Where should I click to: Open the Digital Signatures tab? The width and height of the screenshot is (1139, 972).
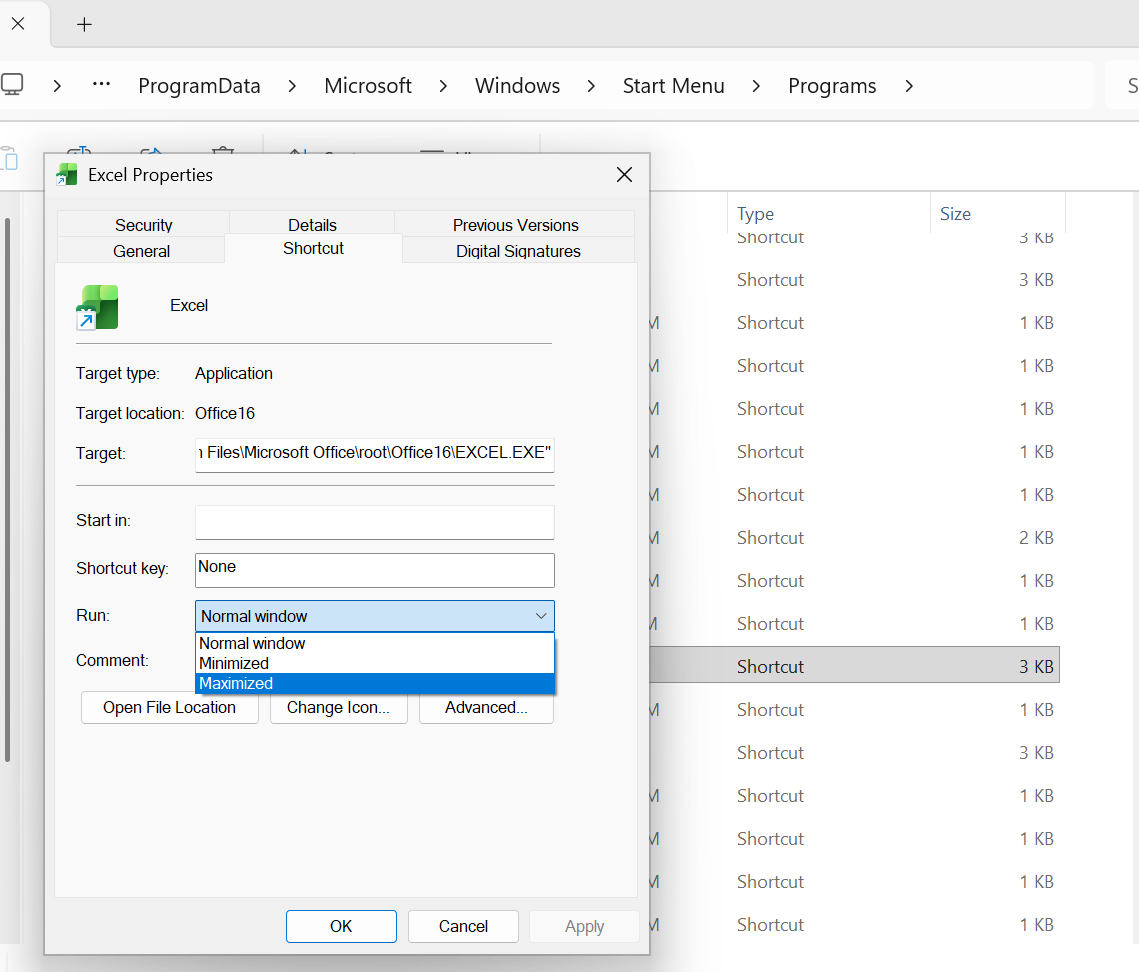tap(518, 251)
